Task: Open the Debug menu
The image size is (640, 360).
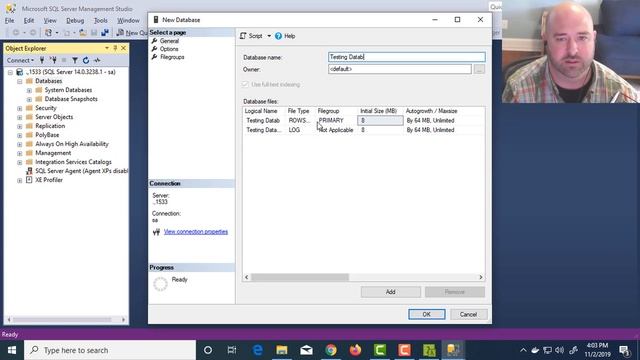Action: coord(75,20)
